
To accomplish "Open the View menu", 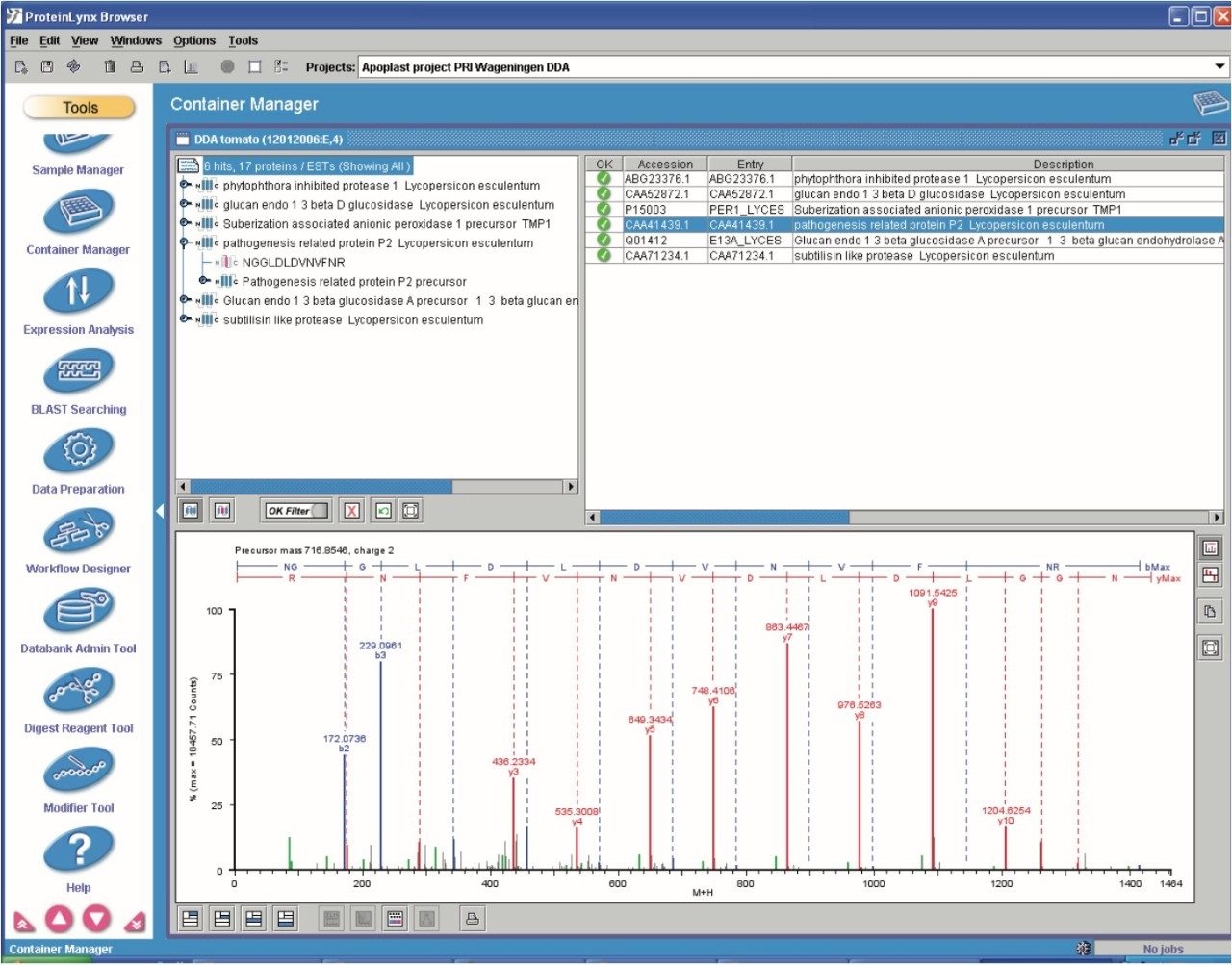I will pyautogui.click(x=85, y=40).
